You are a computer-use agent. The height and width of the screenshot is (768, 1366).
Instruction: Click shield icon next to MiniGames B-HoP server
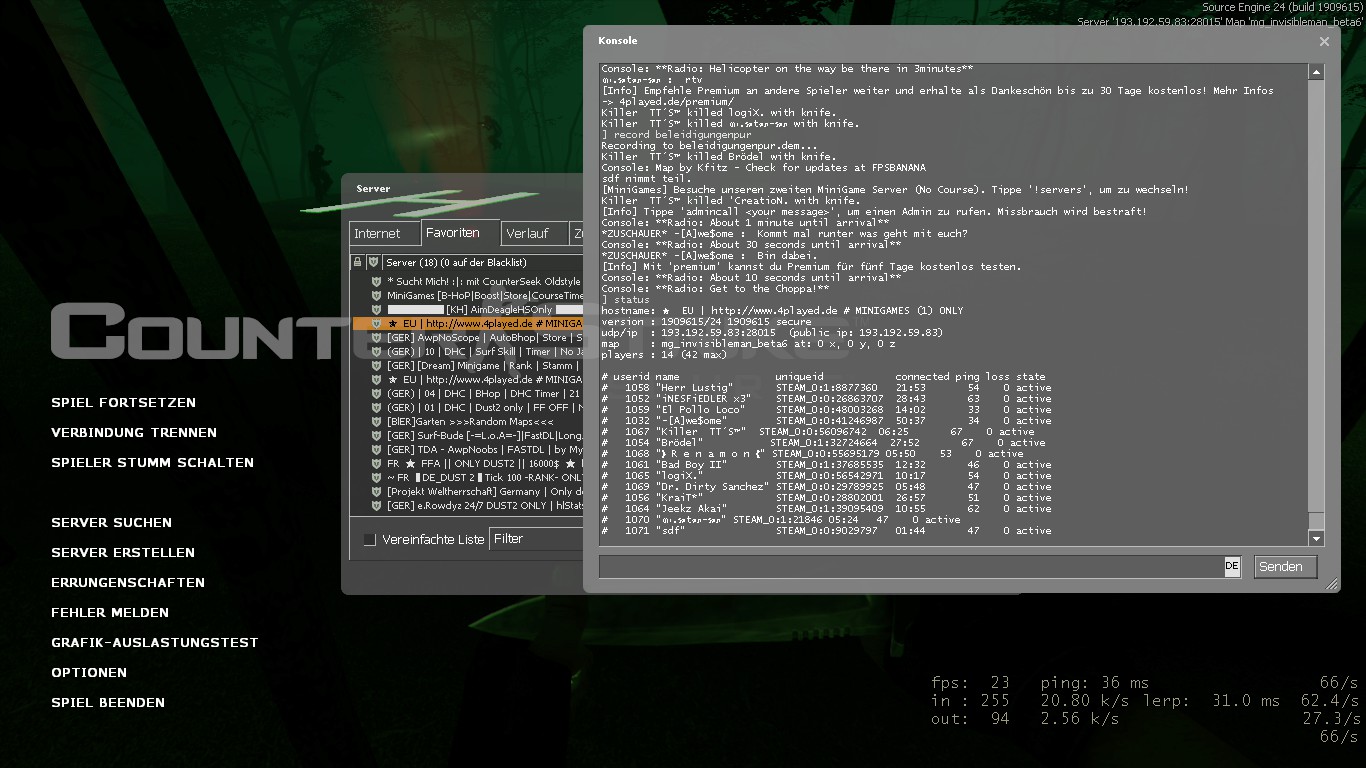point(377,296)
